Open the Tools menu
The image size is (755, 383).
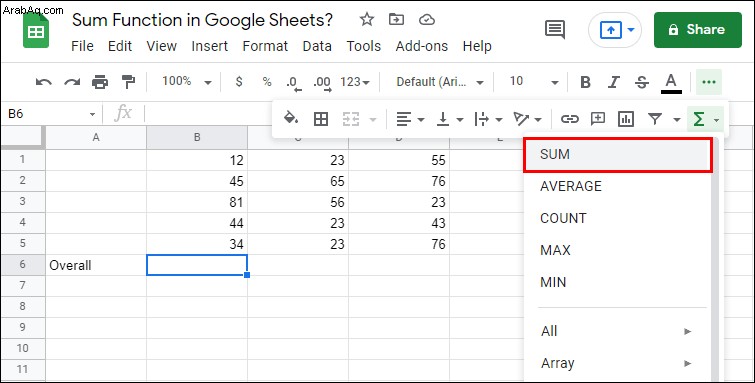coord(364,46)
